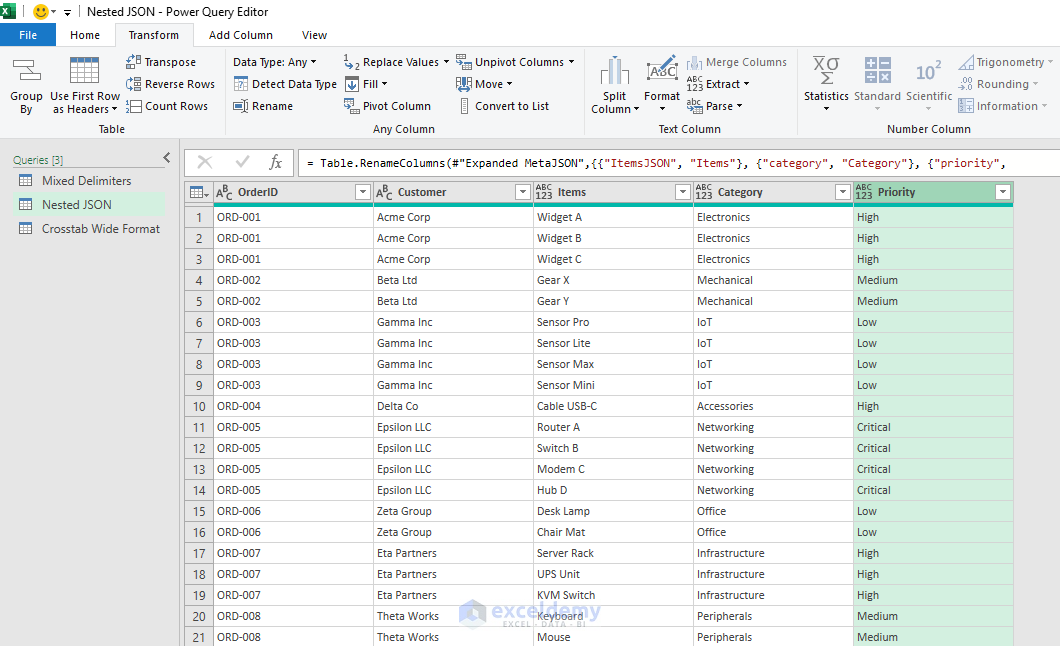Click the Transpose tool
Viewport: 1060px width, 646px height.
(x=161, y=61)
